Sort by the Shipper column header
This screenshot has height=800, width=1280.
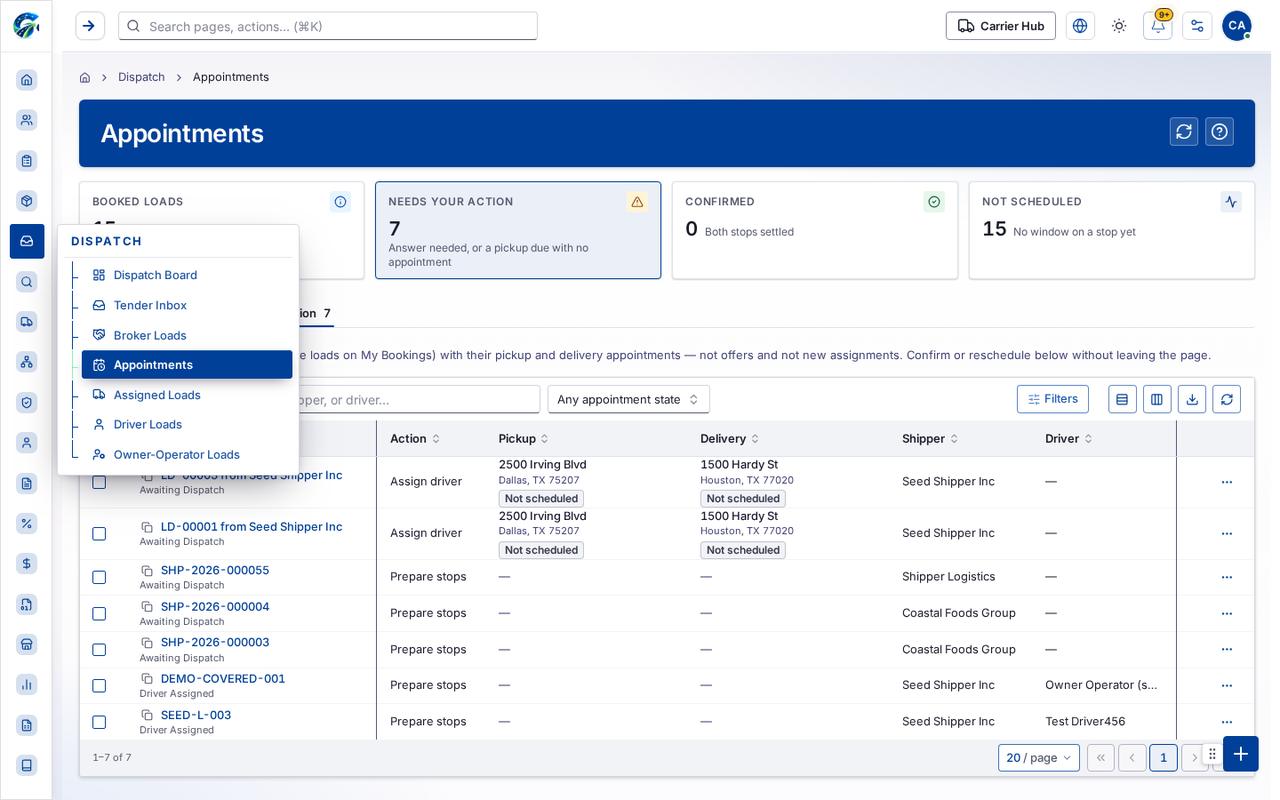click(x=930, y=439)
